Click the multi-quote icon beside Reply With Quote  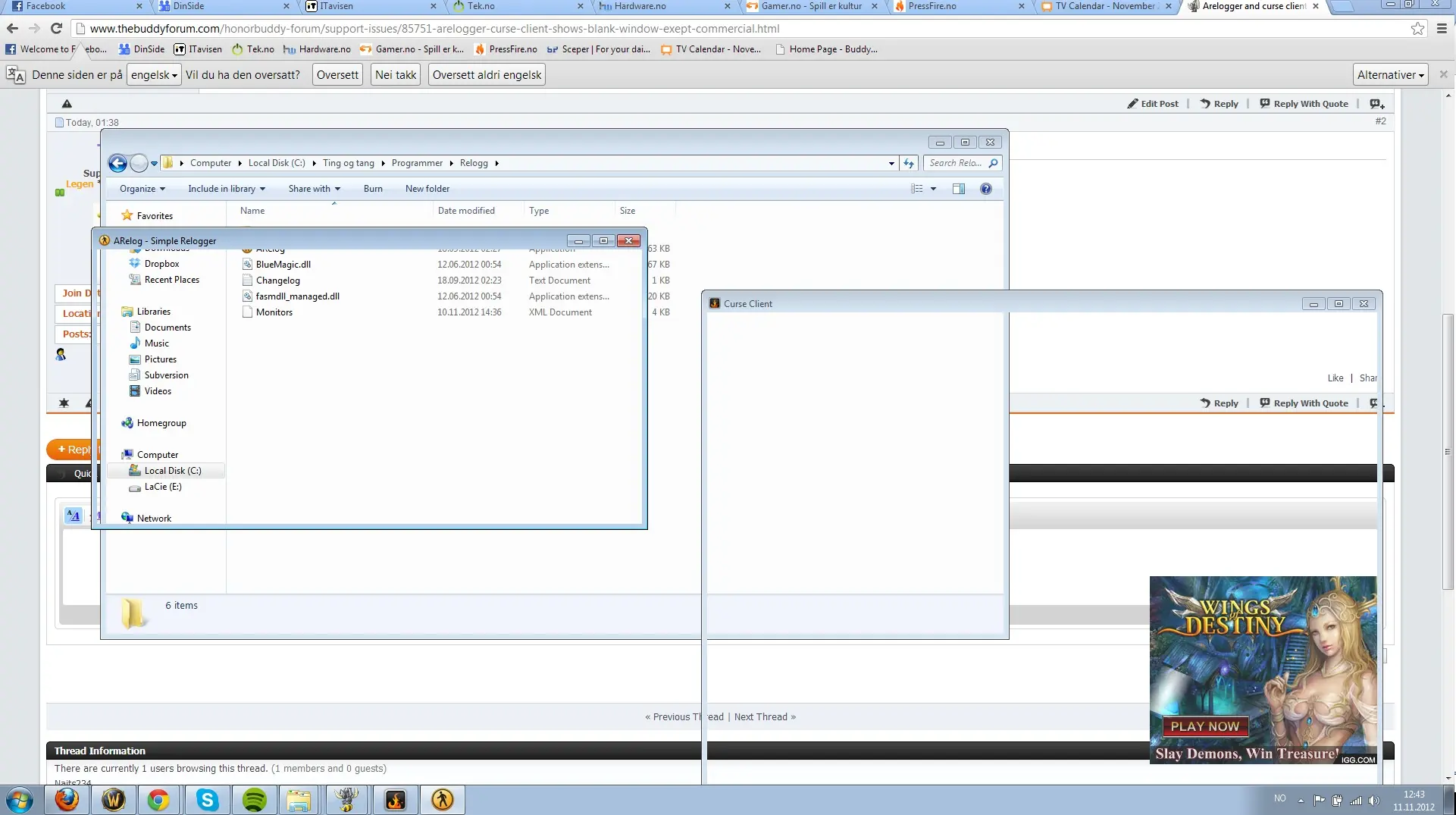(x=1377, y=104)
